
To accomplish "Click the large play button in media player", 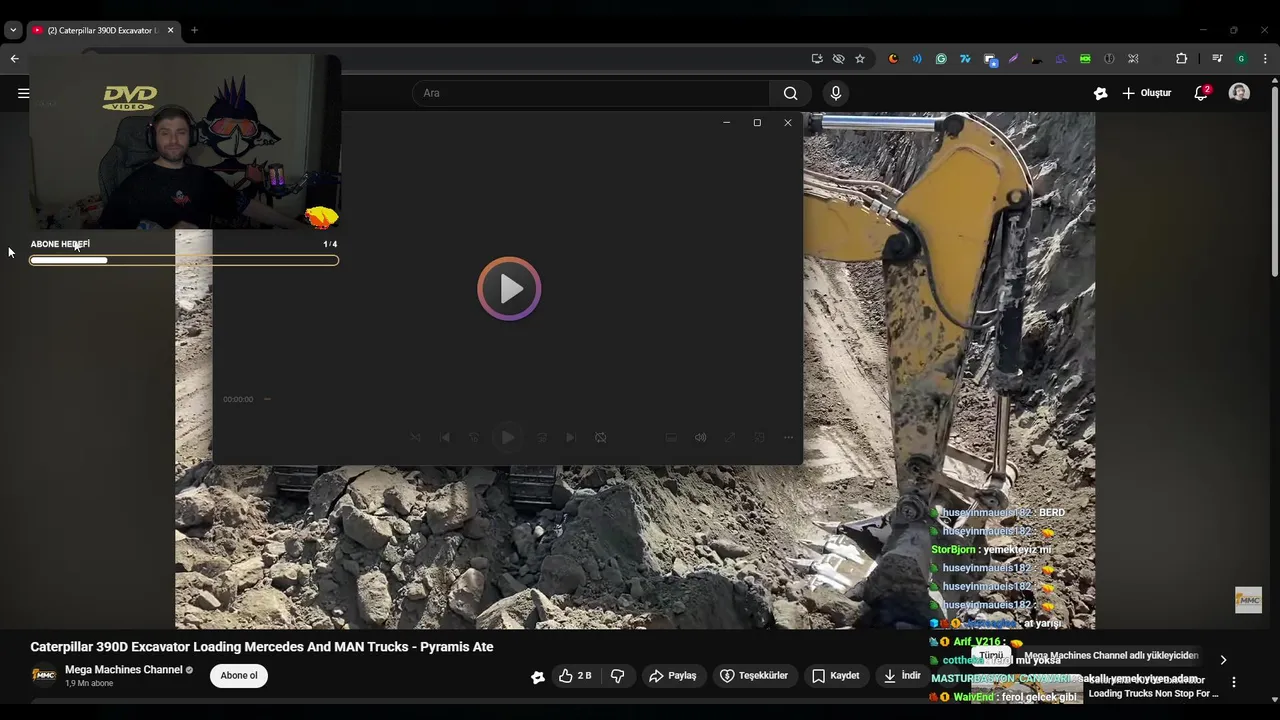I will 509,289.
